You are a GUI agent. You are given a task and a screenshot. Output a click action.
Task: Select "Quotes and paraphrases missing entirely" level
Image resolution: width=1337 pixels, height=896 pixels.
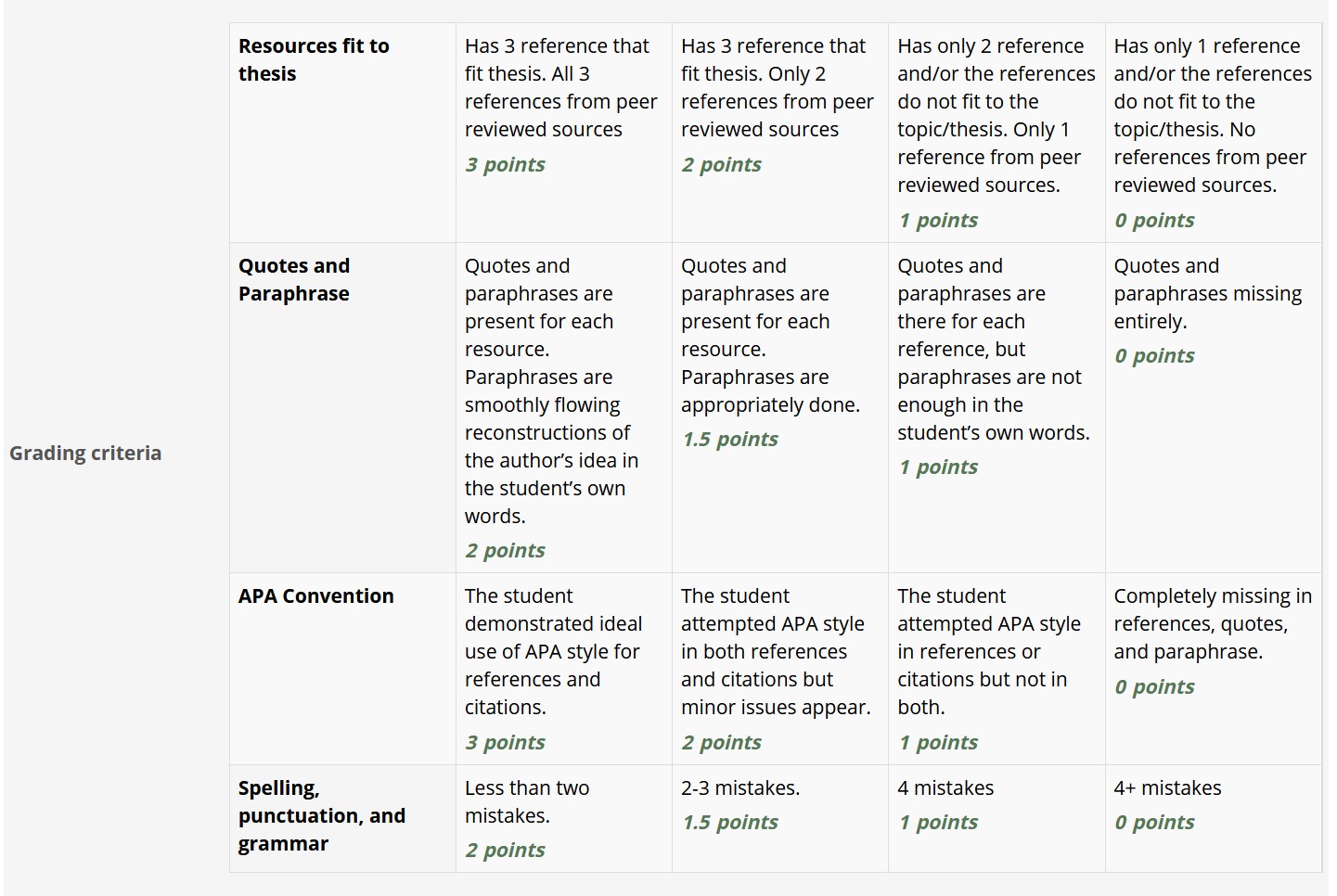[x=1212, y=309]
